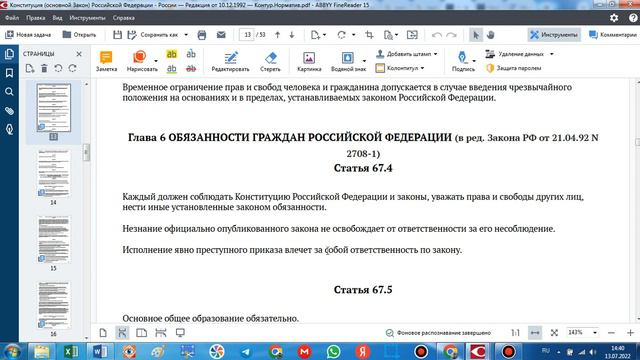Viewport: 640px width, 360px height.
Task: Click the delete page trash icon
Action: 44,68
